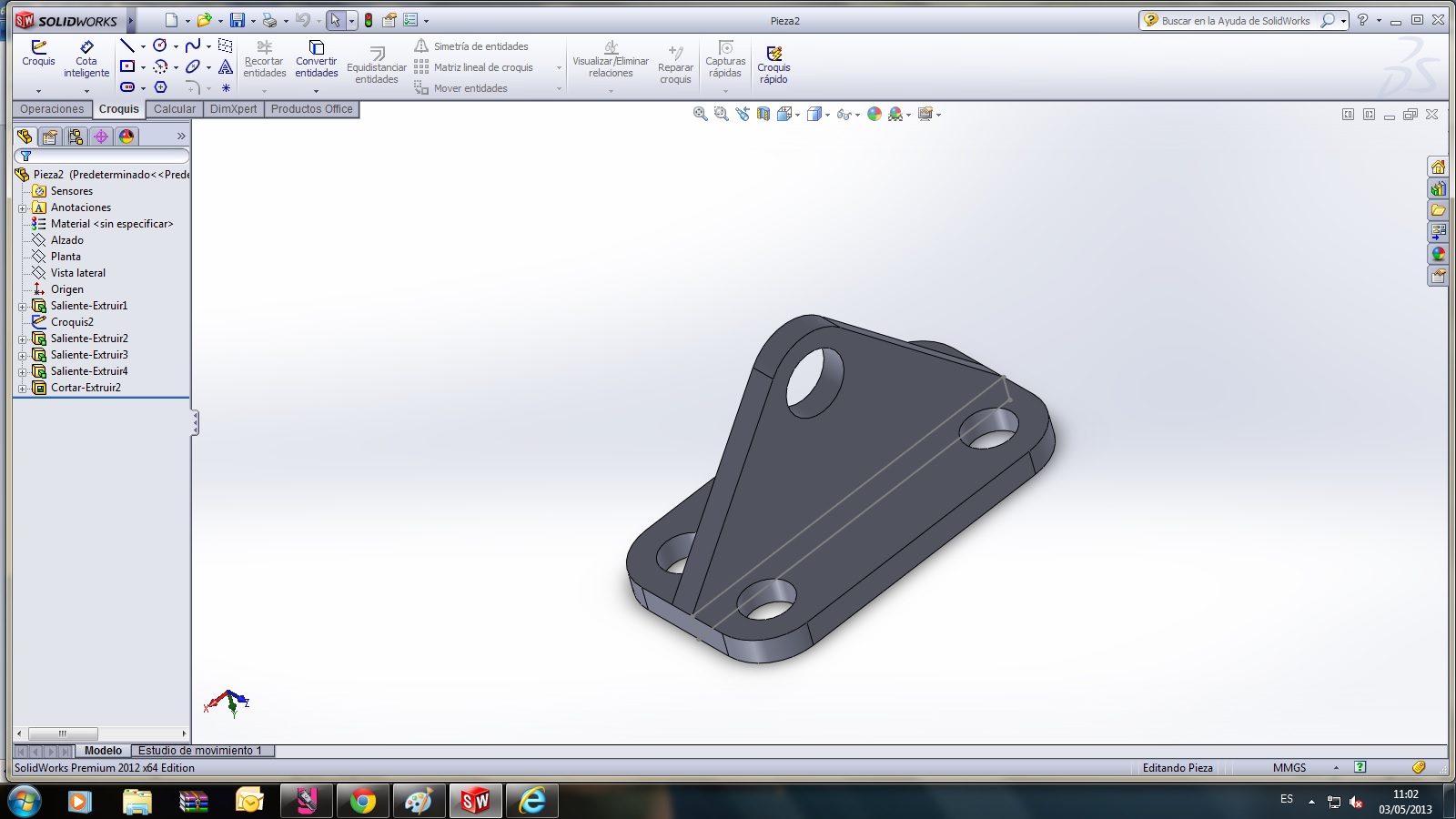Click the MMGS unit system status entry
Viewport: 1456px width, 819px height.
[1289, 768]
